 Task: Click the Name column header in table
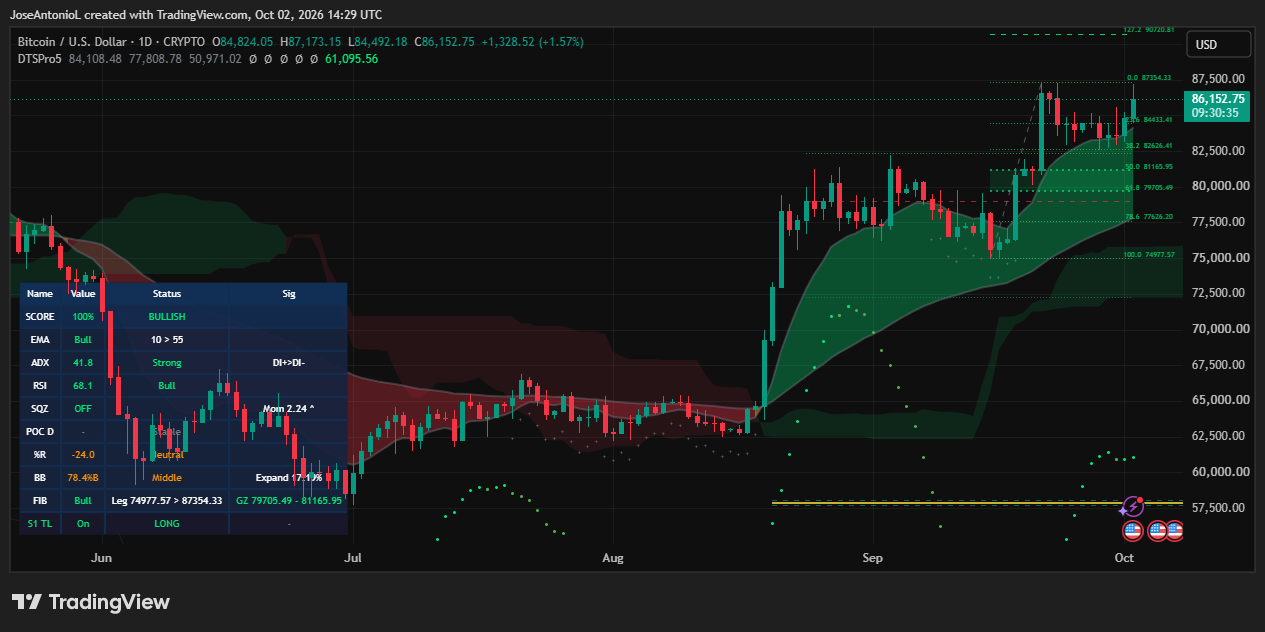(40, 294)
